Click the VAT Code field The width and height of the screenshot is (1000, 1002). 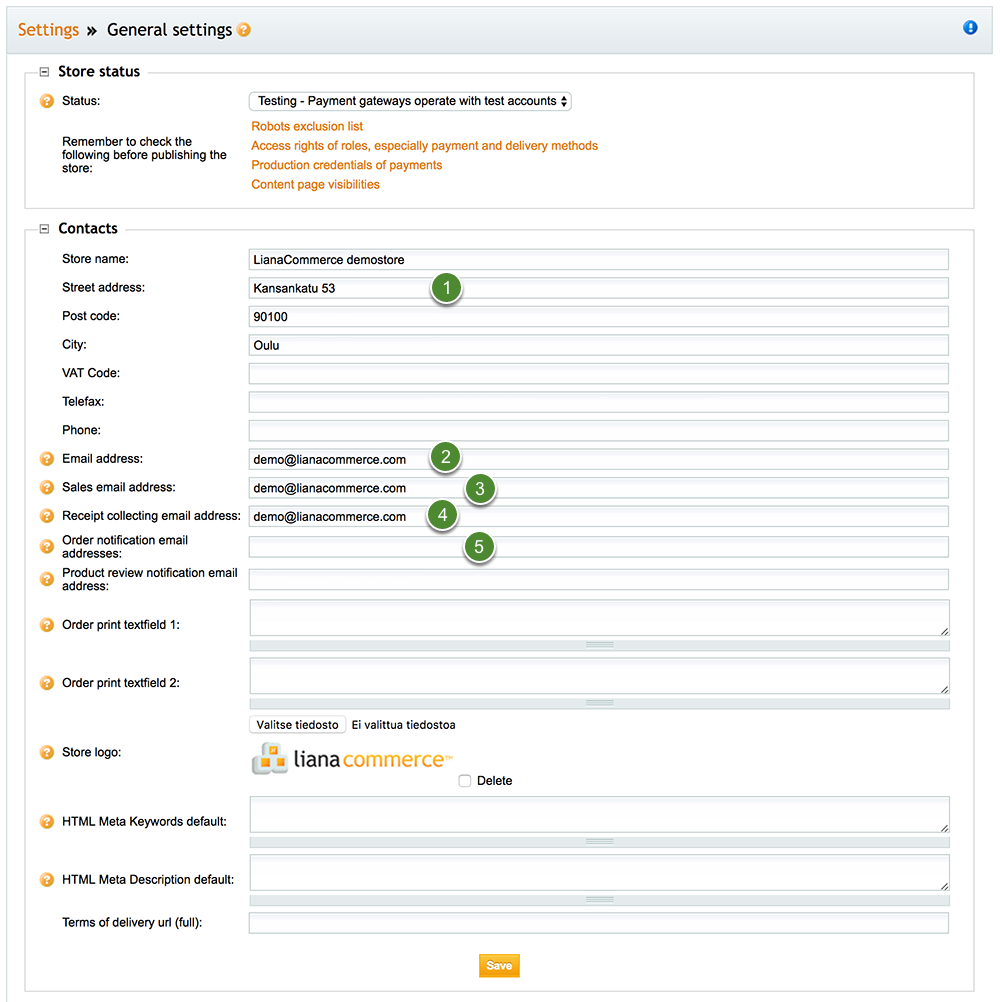599,373
